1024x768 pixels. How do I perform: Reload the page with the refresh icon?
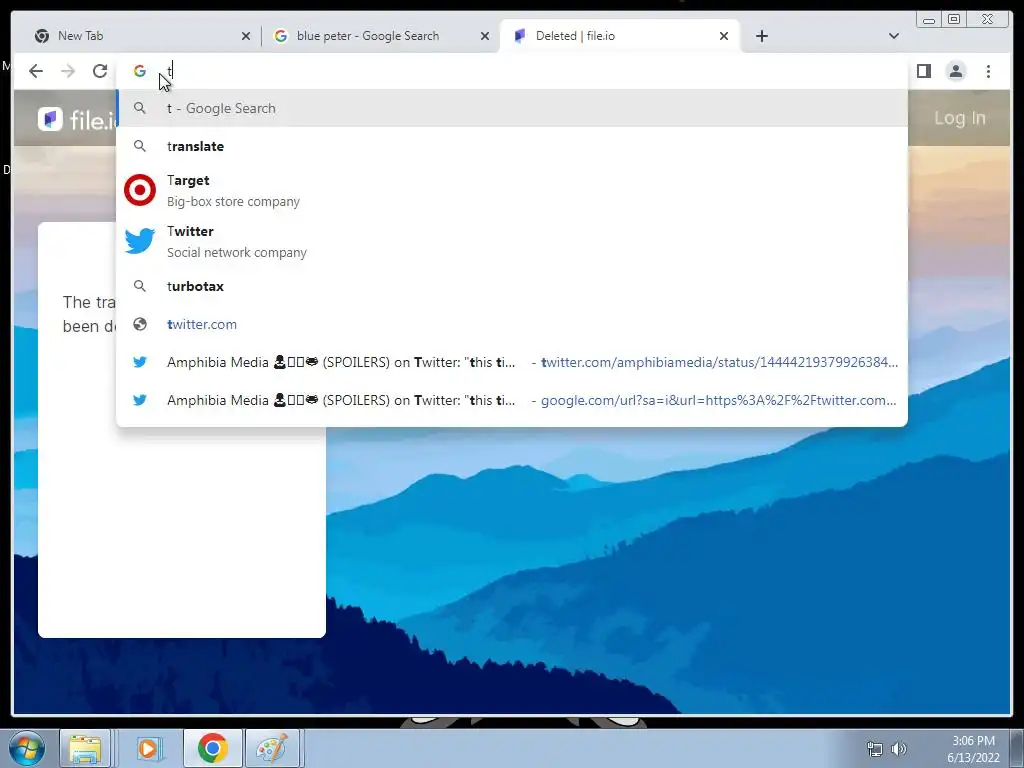tap(100, 71)
